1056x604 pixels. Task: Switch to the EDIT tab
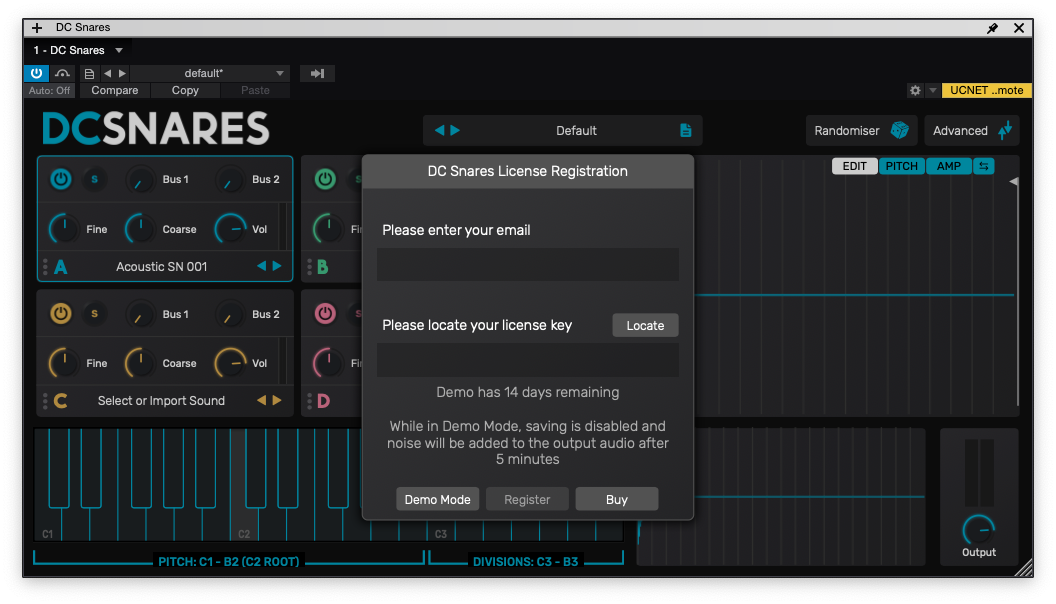pos(855,166)
